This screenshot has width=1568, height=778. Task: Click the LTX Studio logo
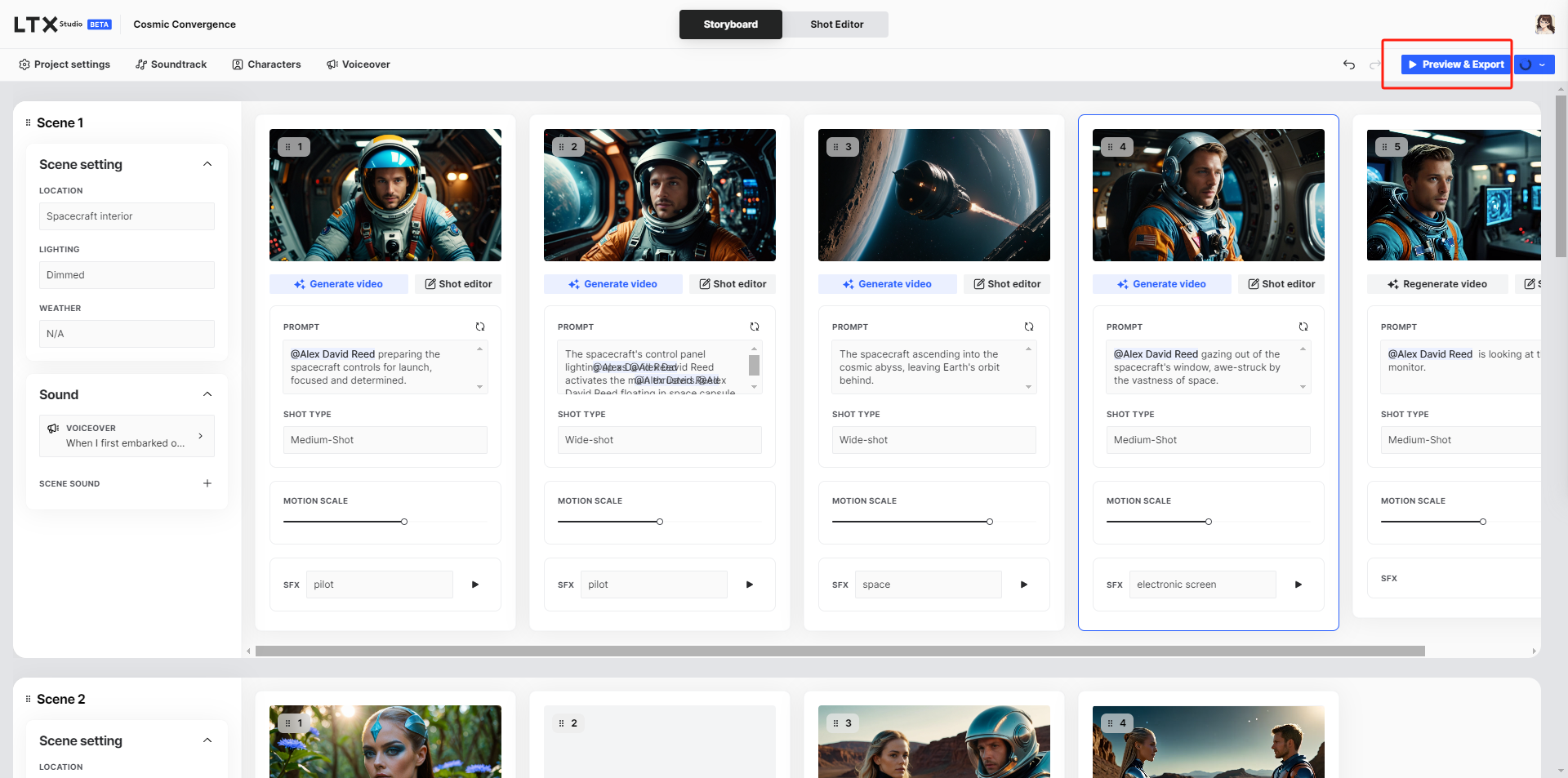point(62,24)
